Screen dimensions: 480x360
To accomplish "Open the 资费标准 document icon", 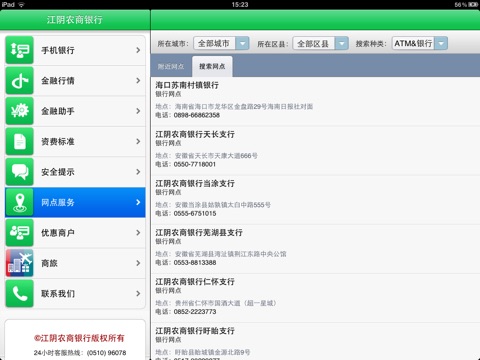I will 20,141.
